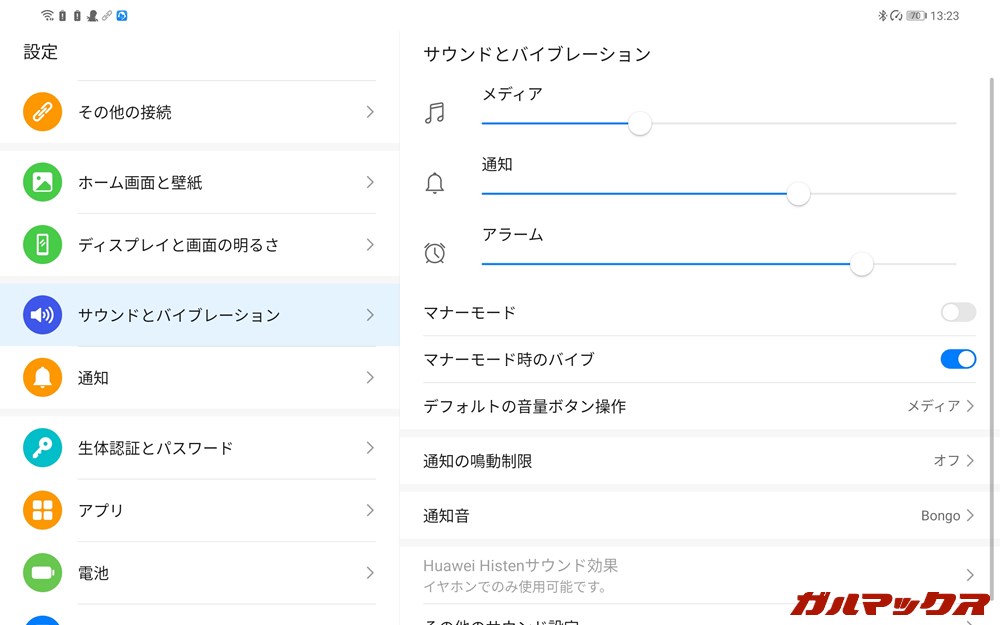This screenshot has height=625, width=1000.
Task: Disable the マナーモード時のバイブ toggle
Action: 957,359
